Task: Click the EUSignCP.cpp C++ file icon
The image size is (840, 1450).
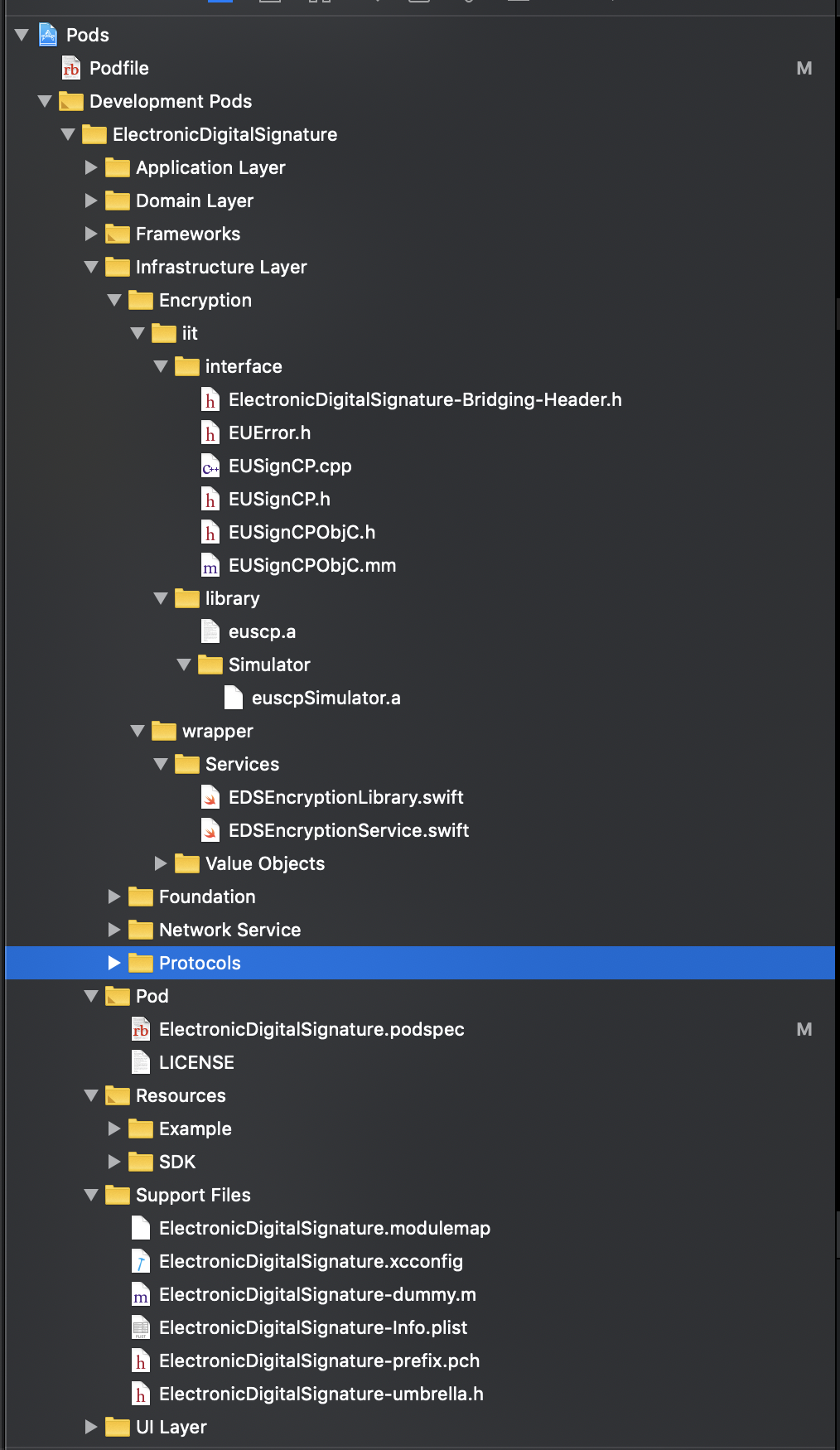Action: pyautogui.click(x=210, y=466)
